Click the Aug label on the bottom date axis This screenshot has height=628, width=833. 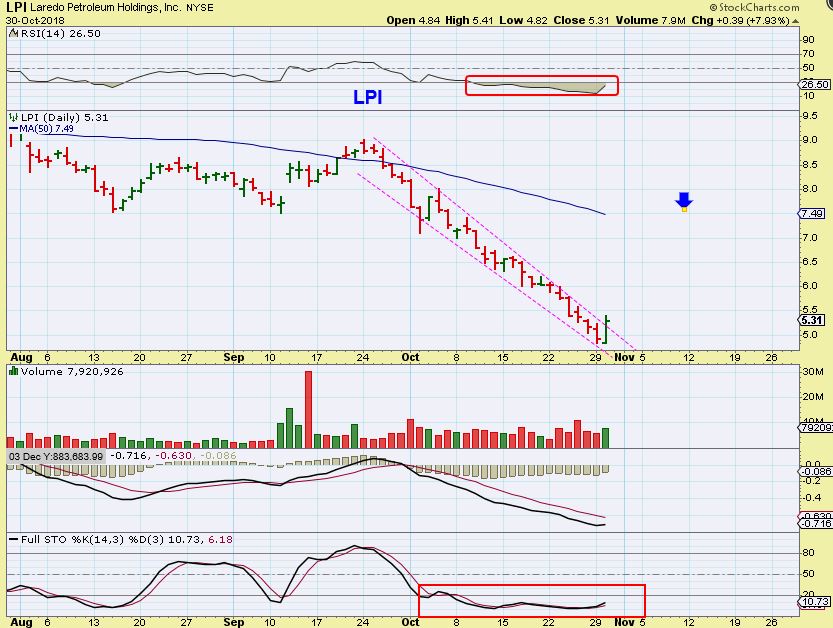tap(21, 622)
